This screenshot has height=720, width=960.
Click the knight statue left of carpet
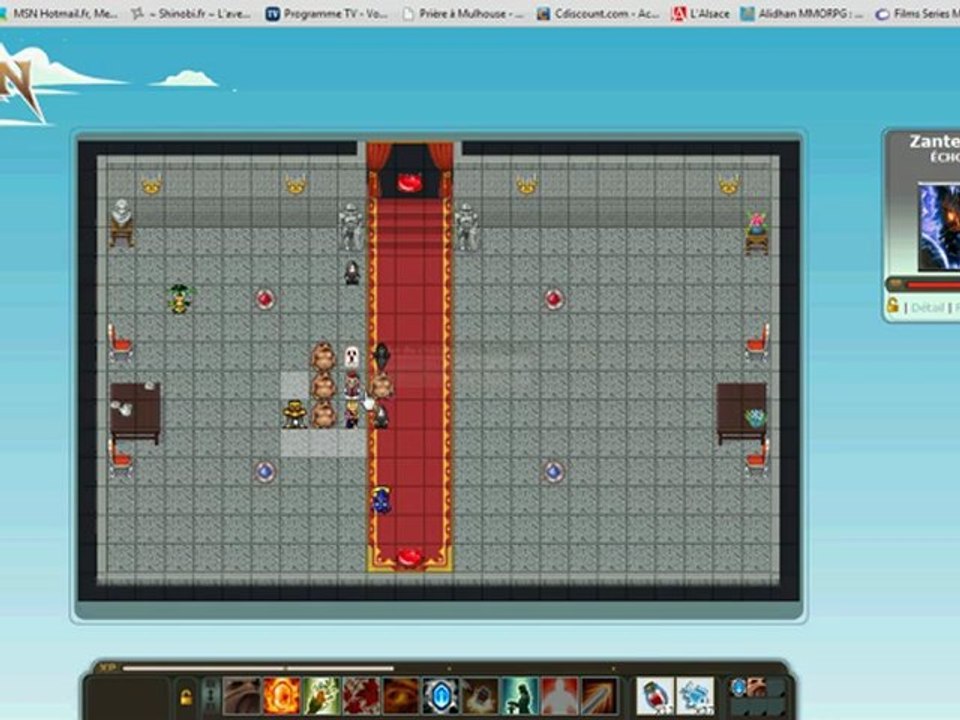point(351,227)
